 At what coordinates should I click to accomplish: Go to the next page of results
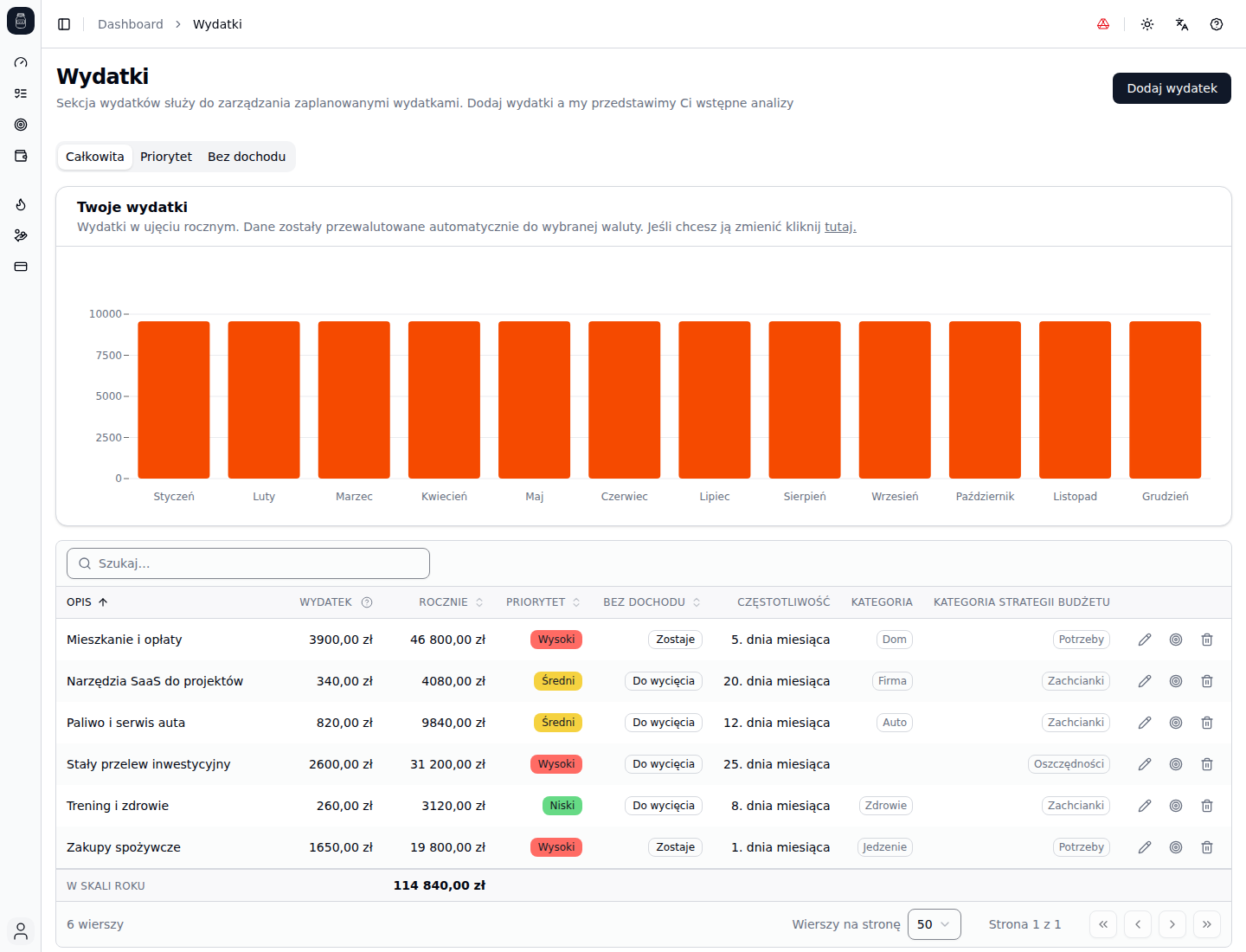click(x=1172, y=924)
